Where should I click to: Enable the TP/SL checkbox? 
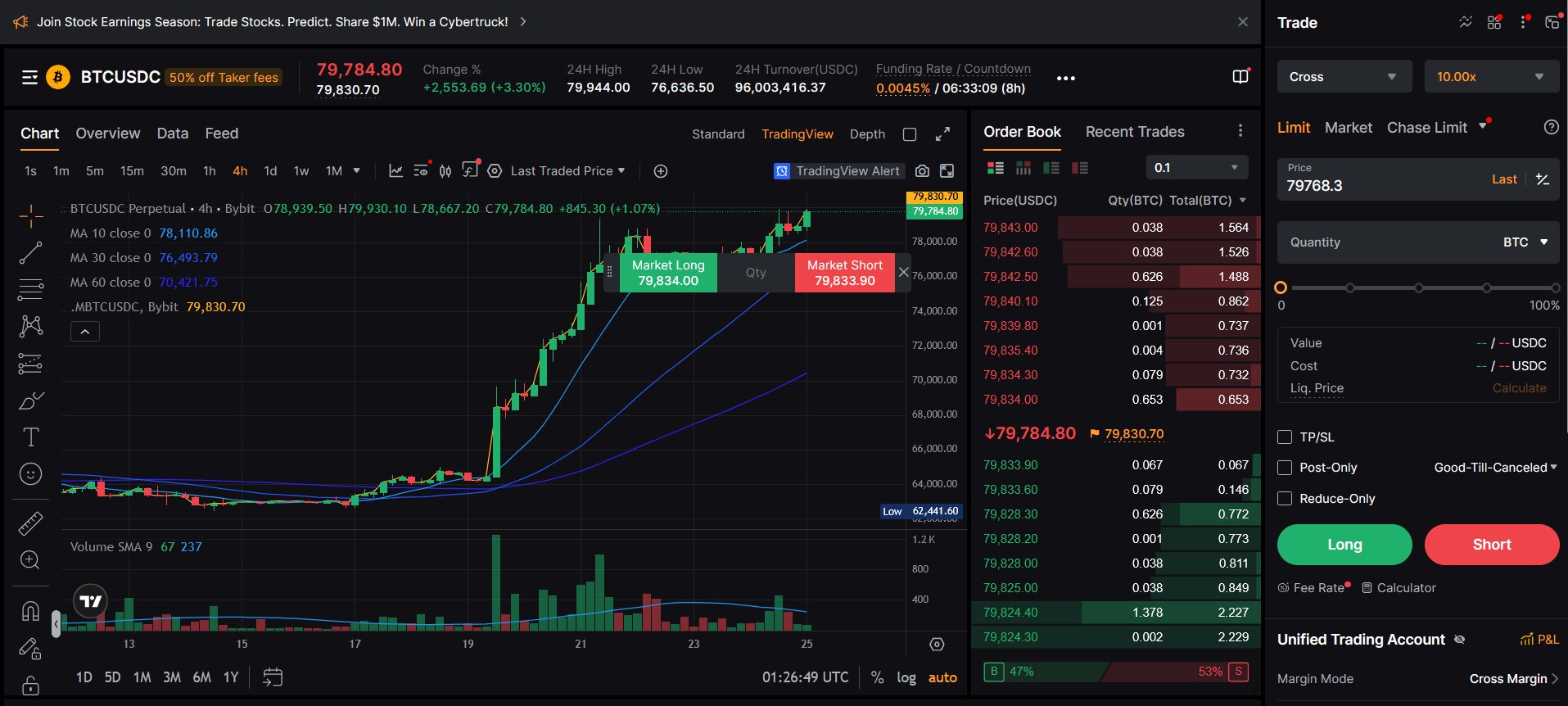tap(1285, 437)
